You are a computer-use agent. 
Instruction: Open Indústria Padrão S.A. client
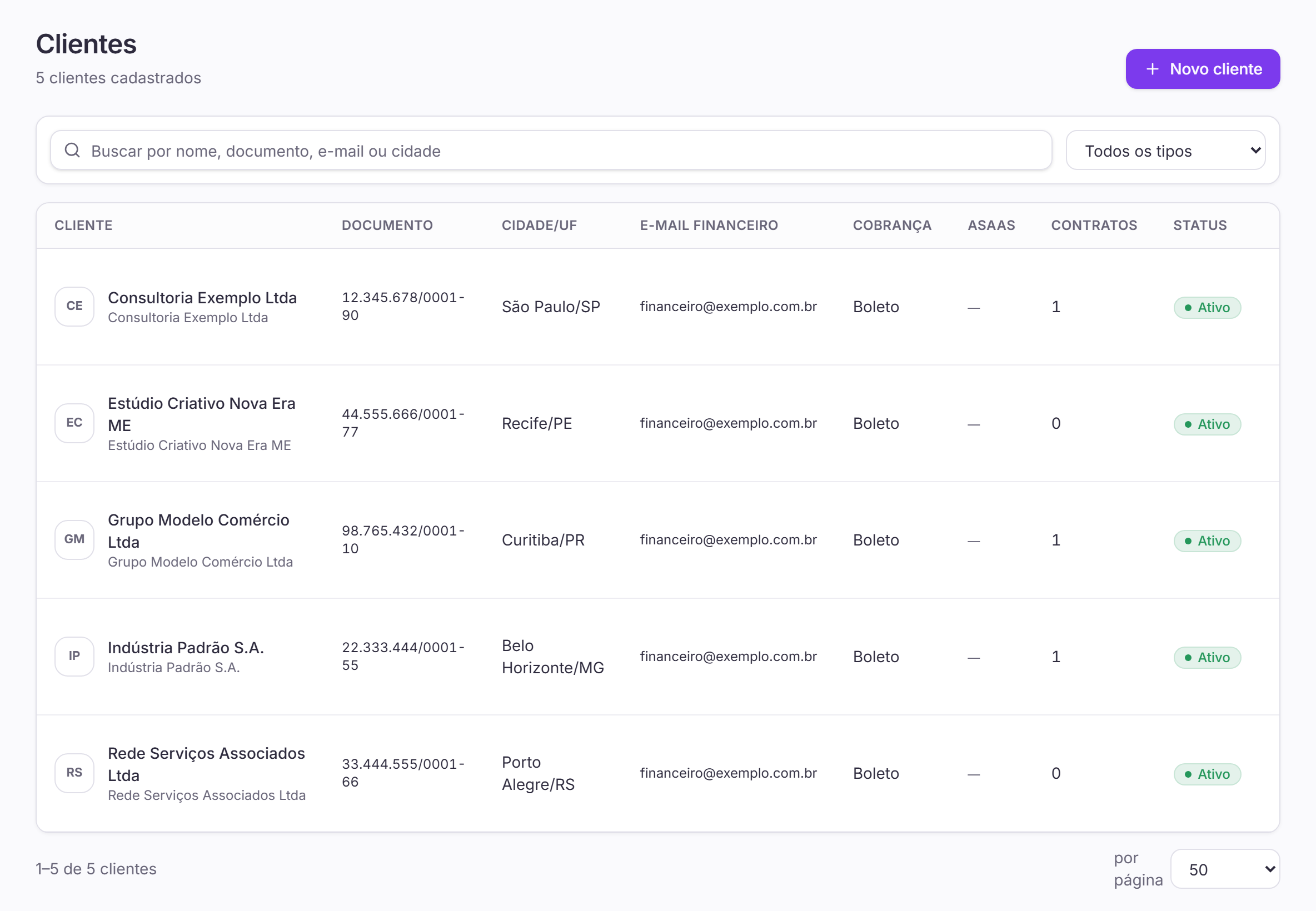186,648
